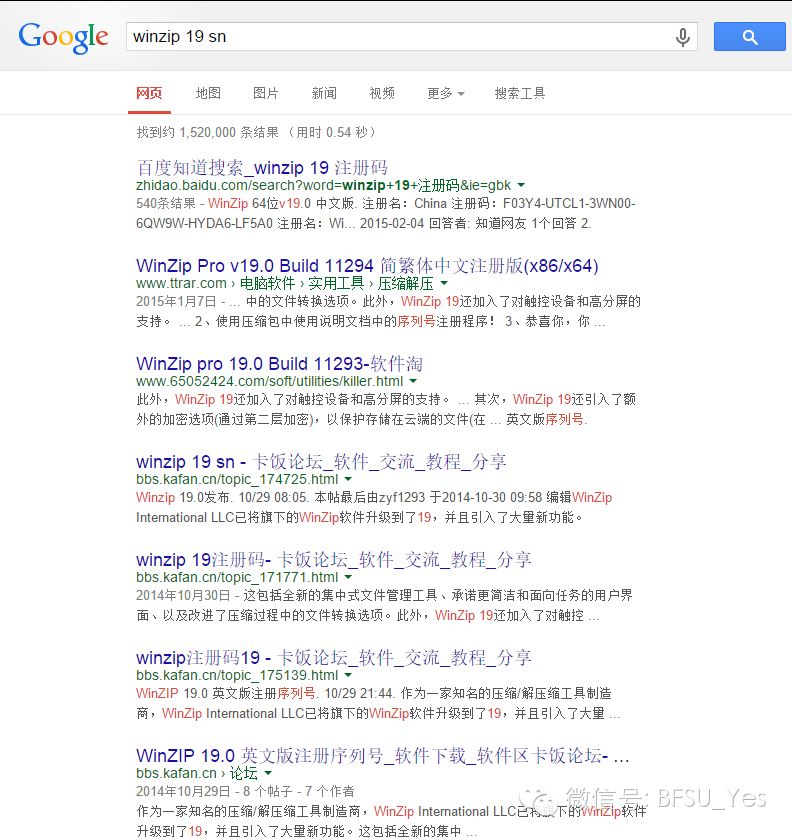Click the 电脑软件 breadcrumb link
792x840 pixels.
pos(267,283)
